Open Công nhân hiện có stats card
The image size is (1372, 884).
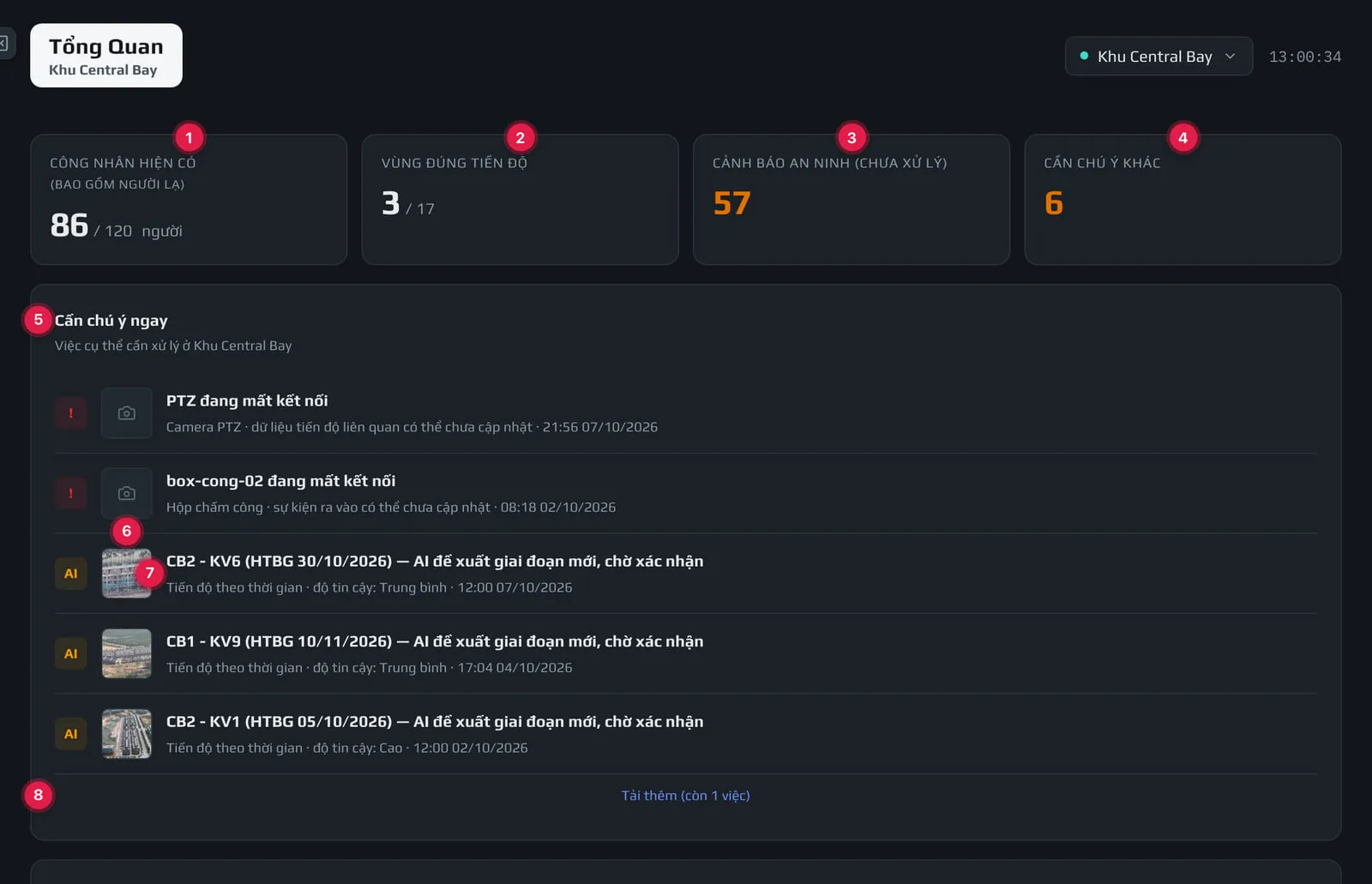point(189,199)
